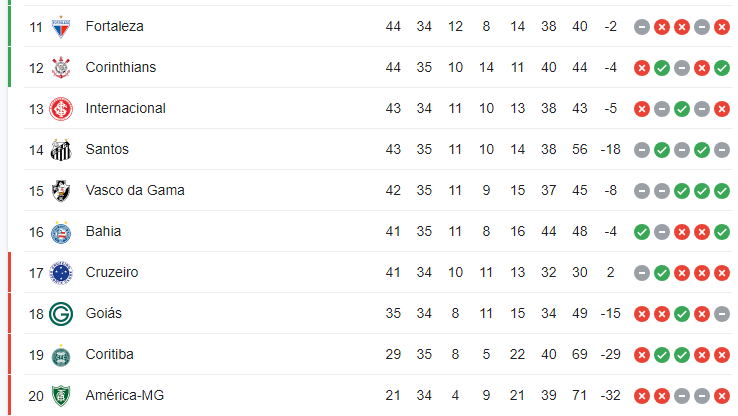Click Corinthians' most recent win icon
Viewport: 738px width, 416px height.
click(722, 68)
